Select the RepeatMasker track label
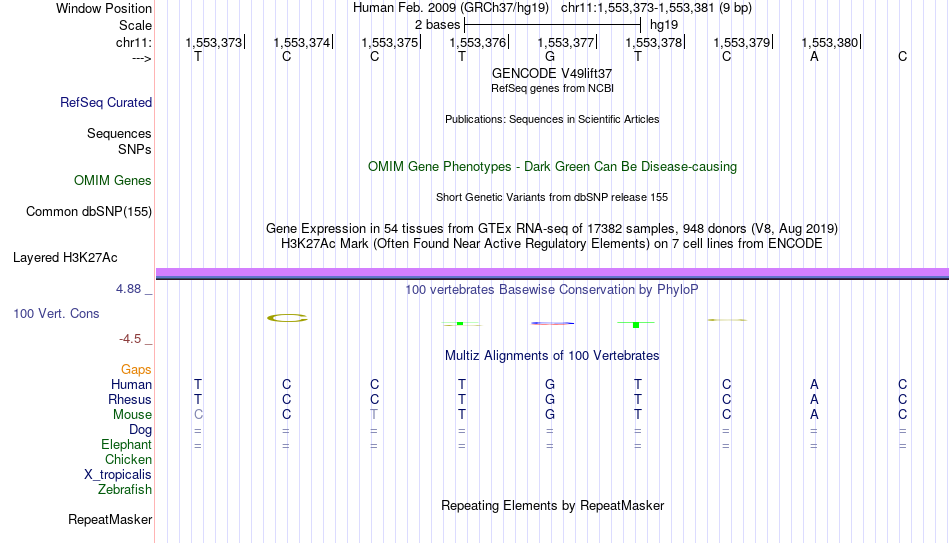Image resolution: width=950 pixels, height=543 pixels. point(110,519)
